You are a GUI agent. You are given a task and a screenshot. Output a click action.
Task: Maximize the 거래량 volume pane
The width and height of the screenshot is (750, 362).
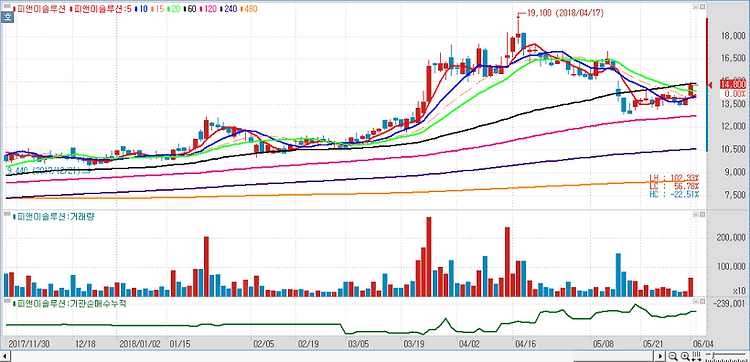click(x=703, y=214)
